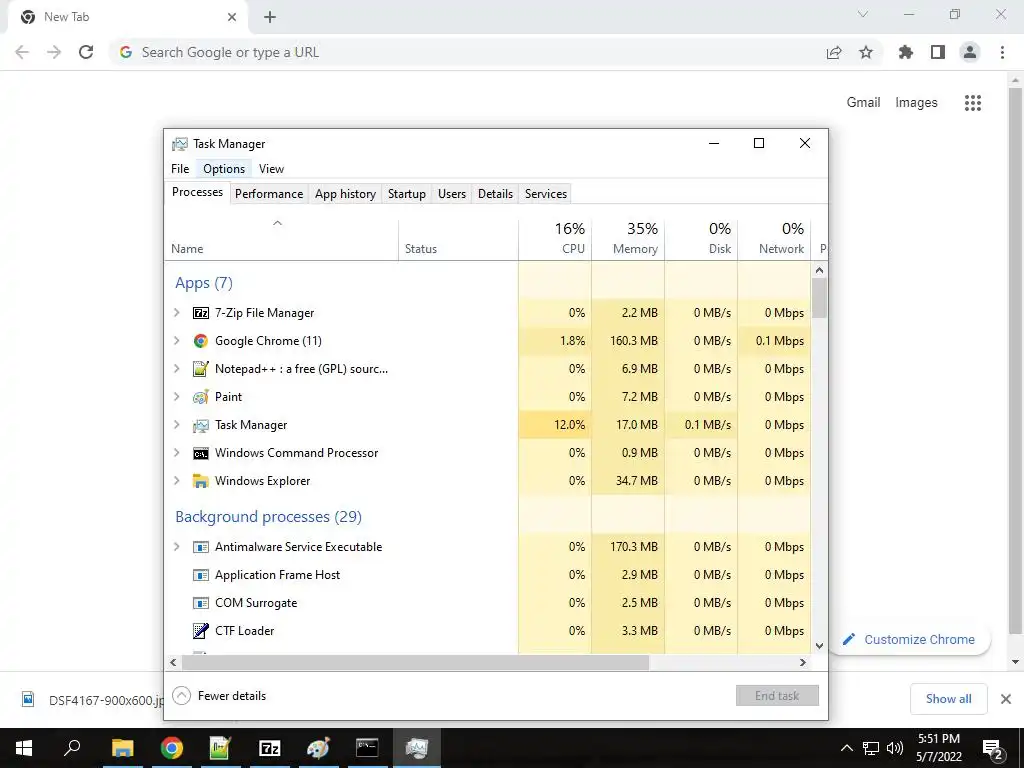Open the notification center icon

click(993, 748)
